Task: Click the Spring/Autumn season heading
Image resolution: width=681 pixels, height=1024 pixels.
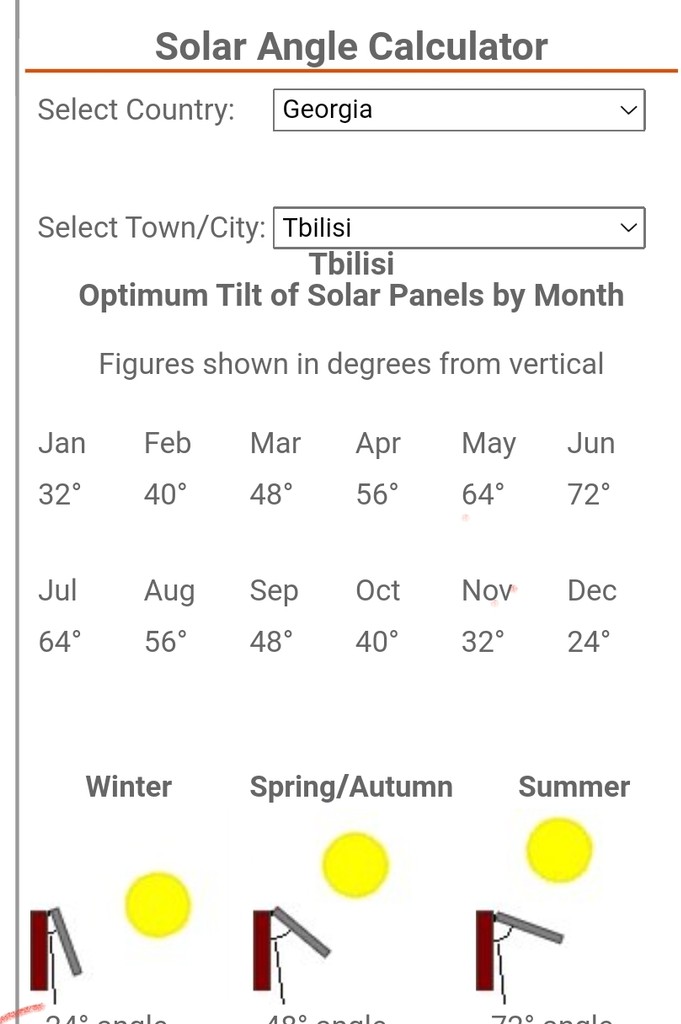Action: [351, 787]
